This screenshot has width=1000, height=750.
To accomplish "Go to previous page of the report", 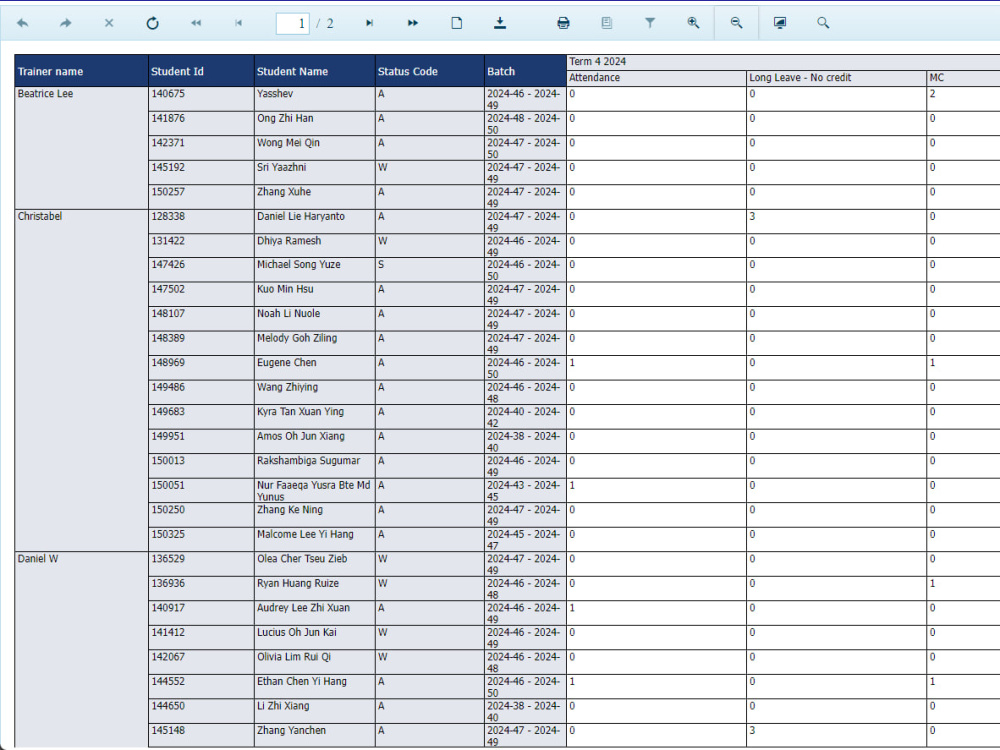I will [x=239, y=23].
